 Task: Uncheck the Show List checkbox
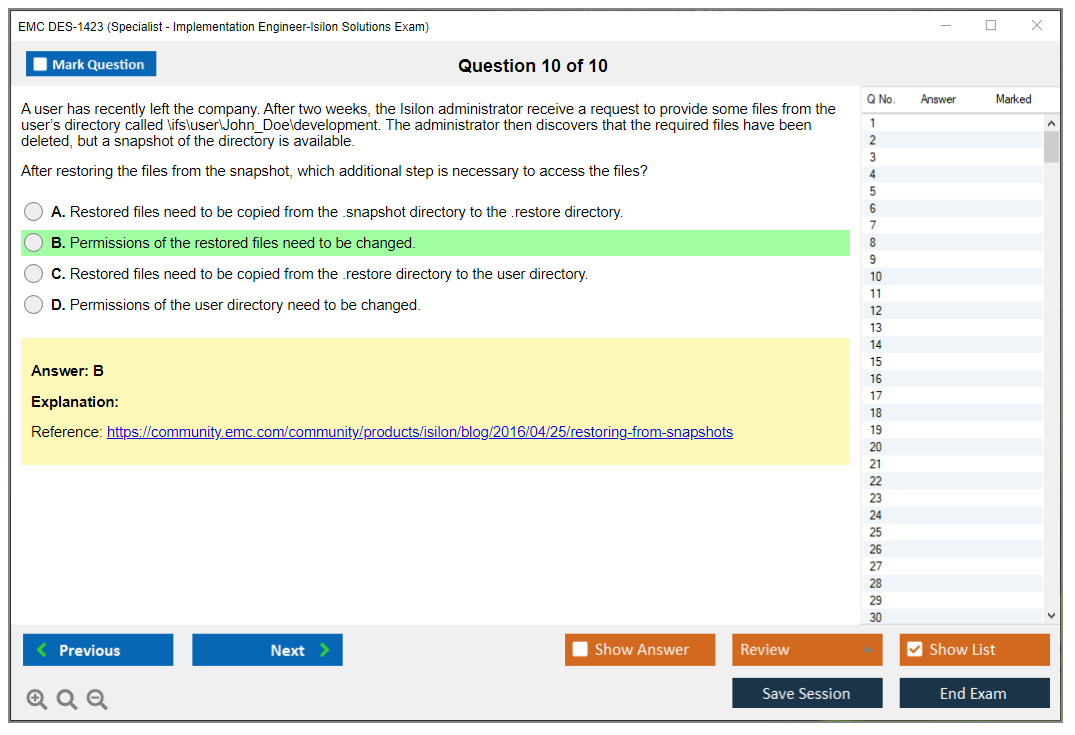click(914, 650)
